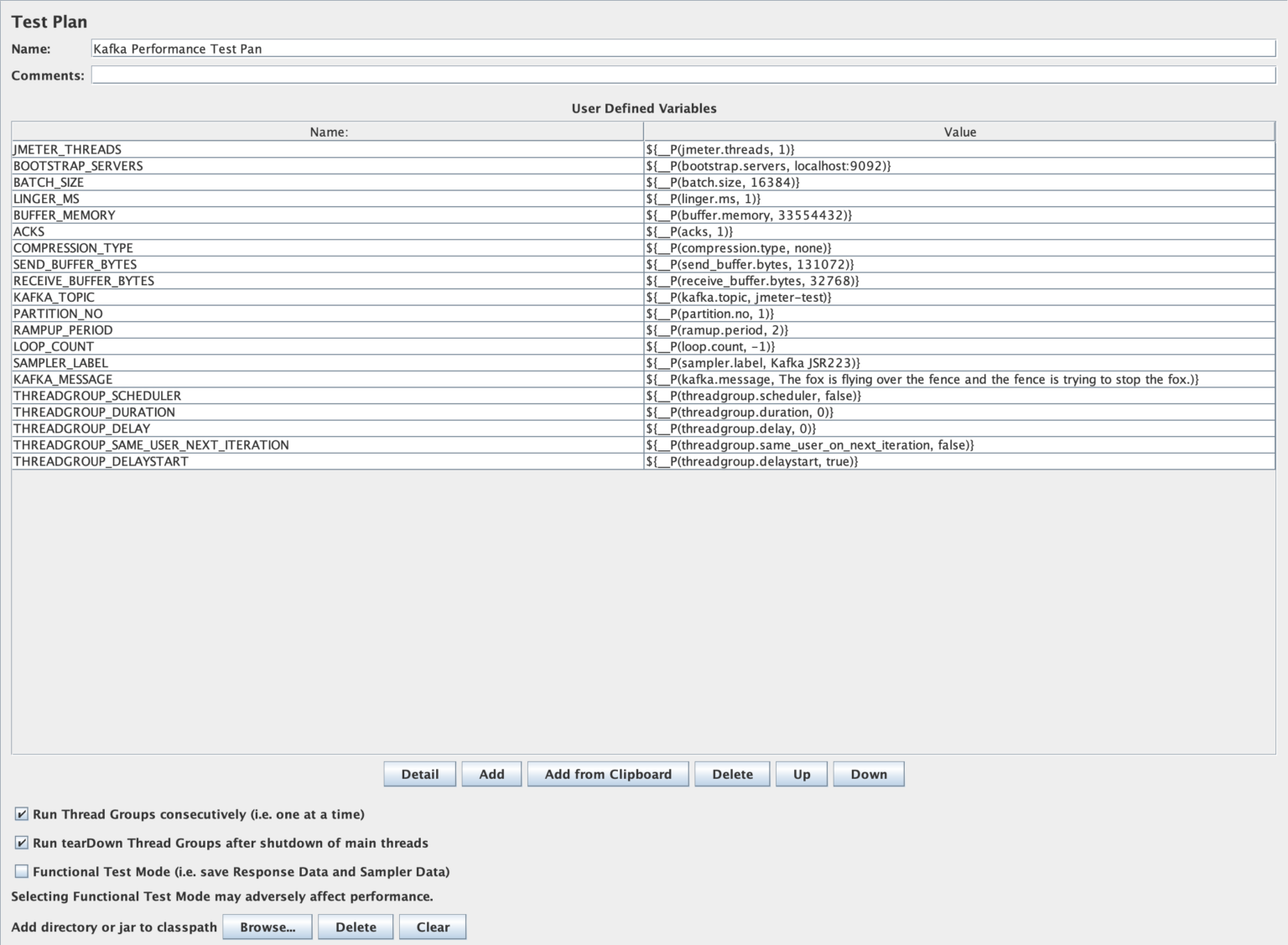Click Clear under classpath options
The width and height of the screenshot is (1288, 945).
[432, 927]
